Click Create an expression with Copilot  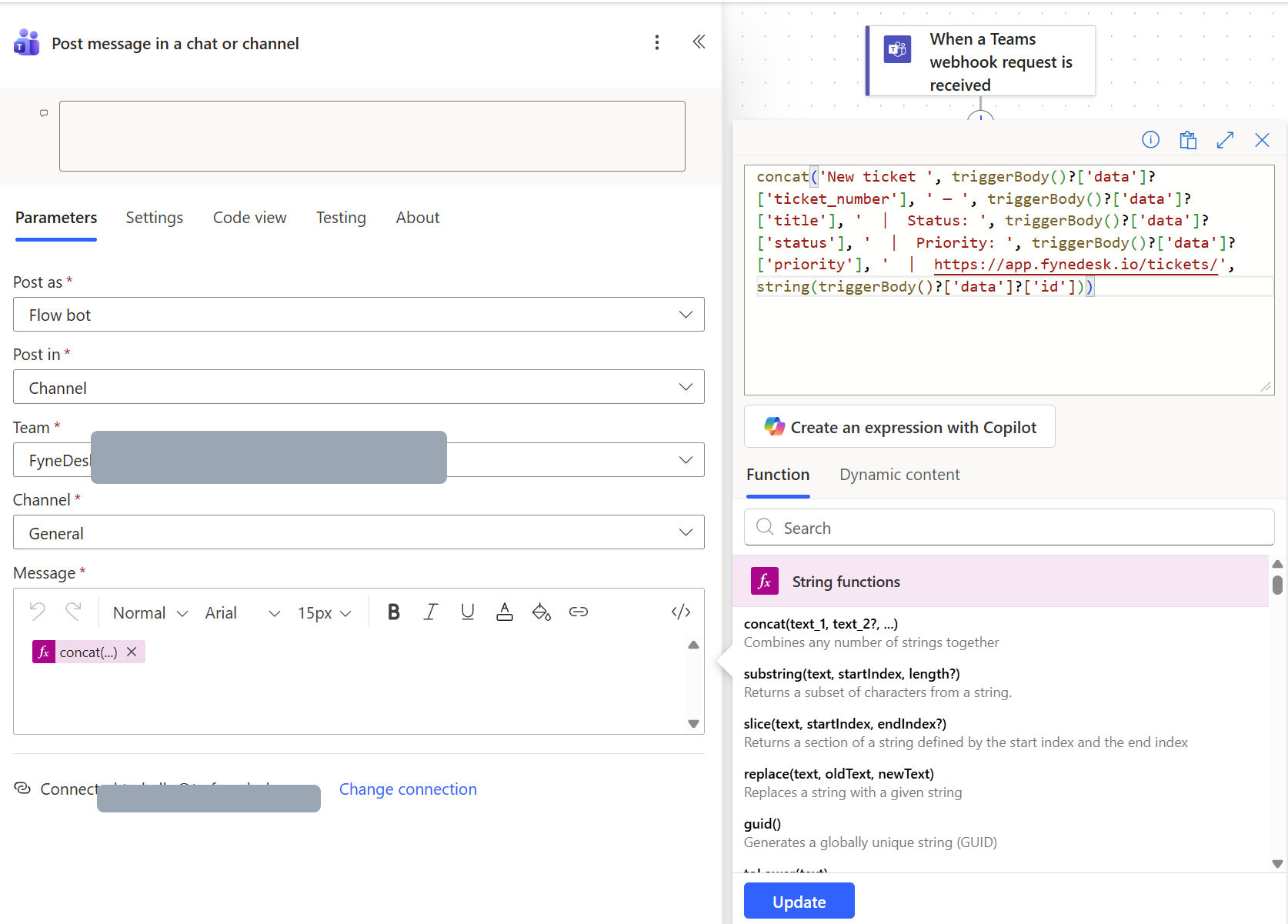tap(899, 426)
